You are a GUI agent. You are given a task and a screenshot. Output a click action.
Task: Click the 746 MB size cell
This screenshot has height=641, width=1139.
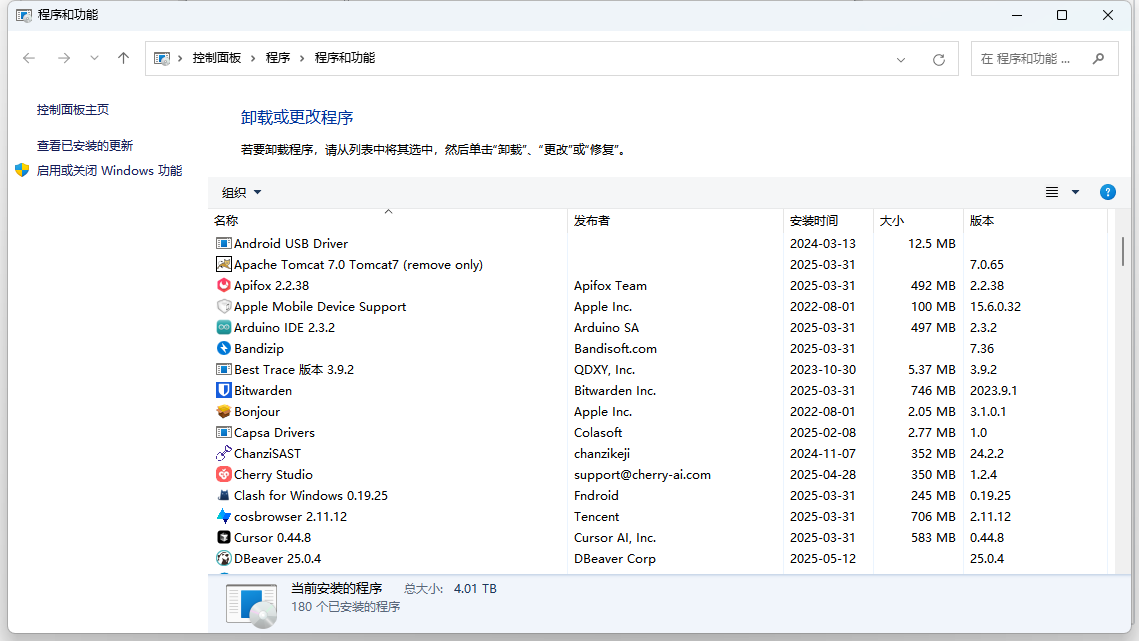[933, 390]
